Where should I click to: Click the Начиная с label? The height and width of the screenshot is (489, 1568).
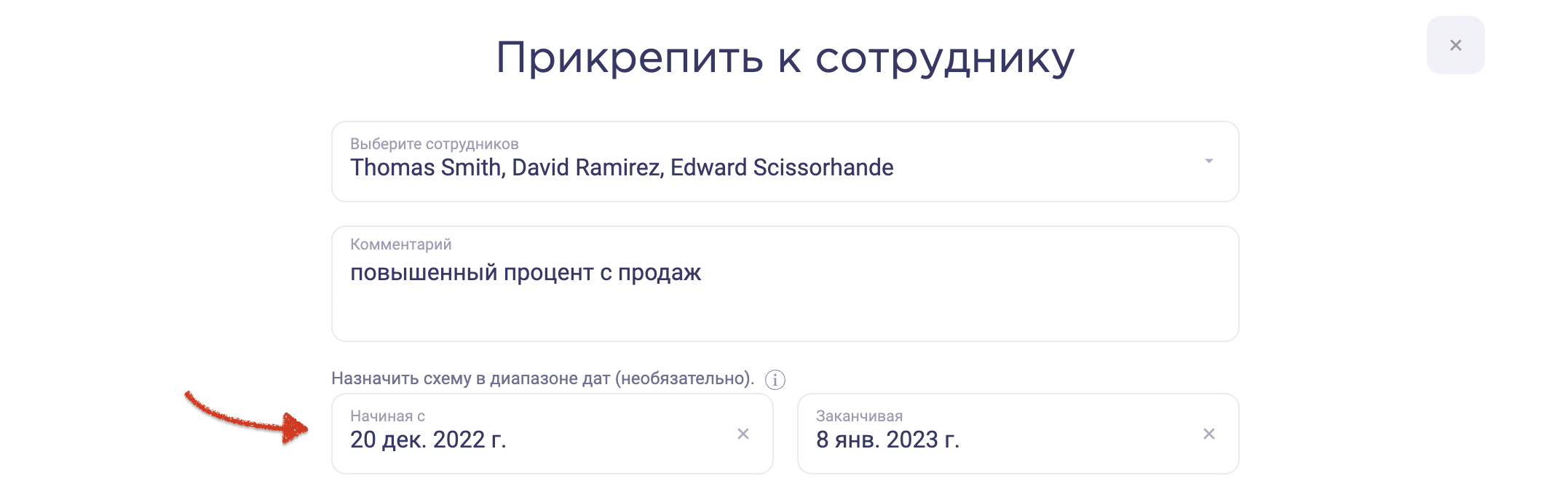pos(388,416)
